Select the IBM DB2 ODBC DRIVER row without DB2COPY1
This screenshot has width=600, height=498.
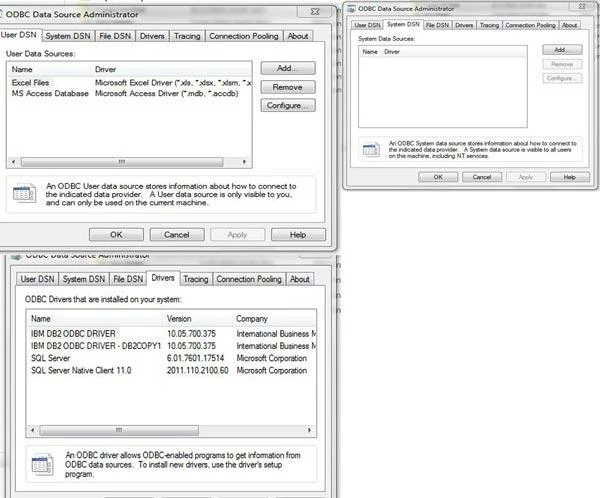(171, 334)
